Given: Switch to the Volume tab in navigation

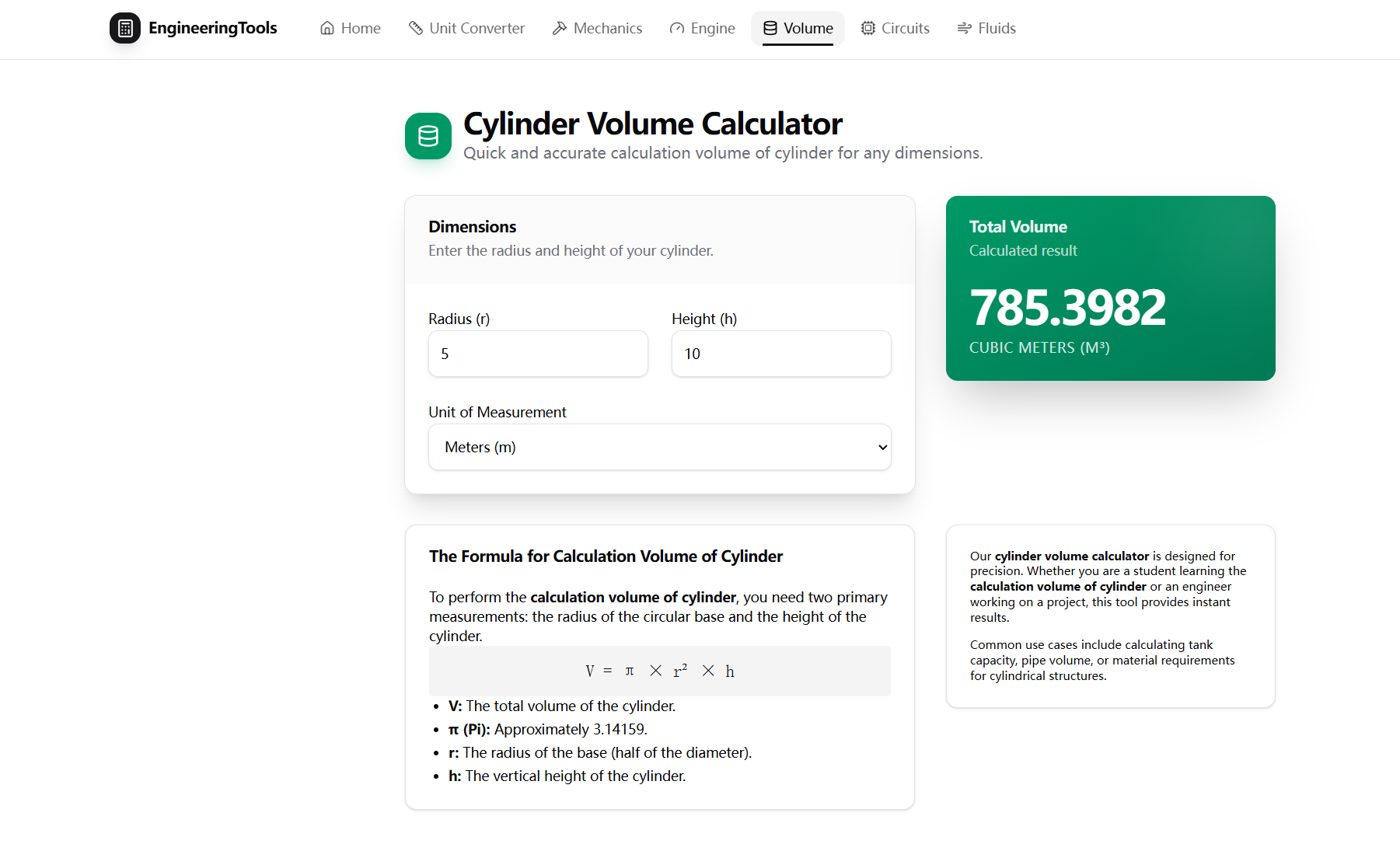Looking at the screenshot, I should coord(797,28).
